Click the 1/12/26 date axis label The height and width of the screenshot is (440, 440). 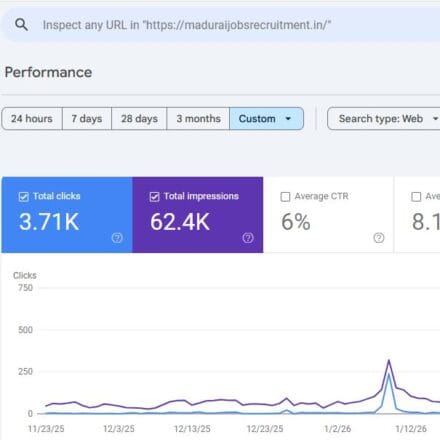411,429
